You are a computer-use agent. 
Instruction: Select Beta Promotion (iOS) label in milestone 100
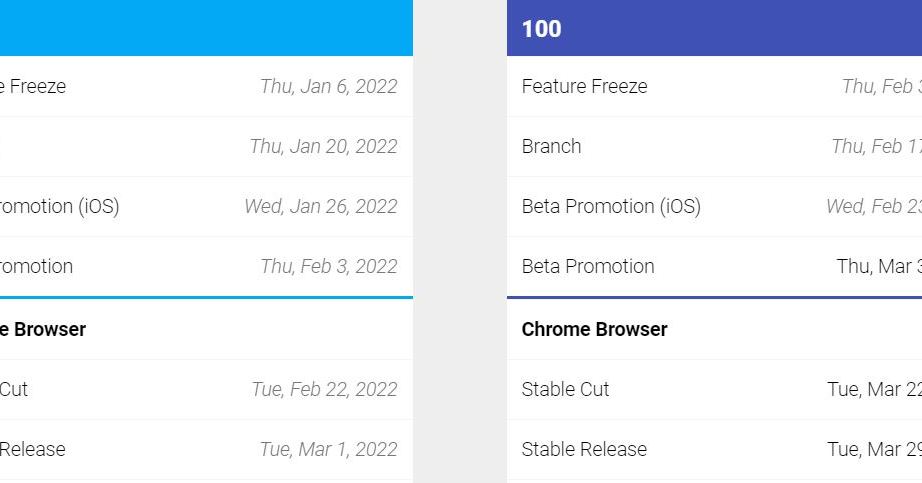(x=611, y=206)
